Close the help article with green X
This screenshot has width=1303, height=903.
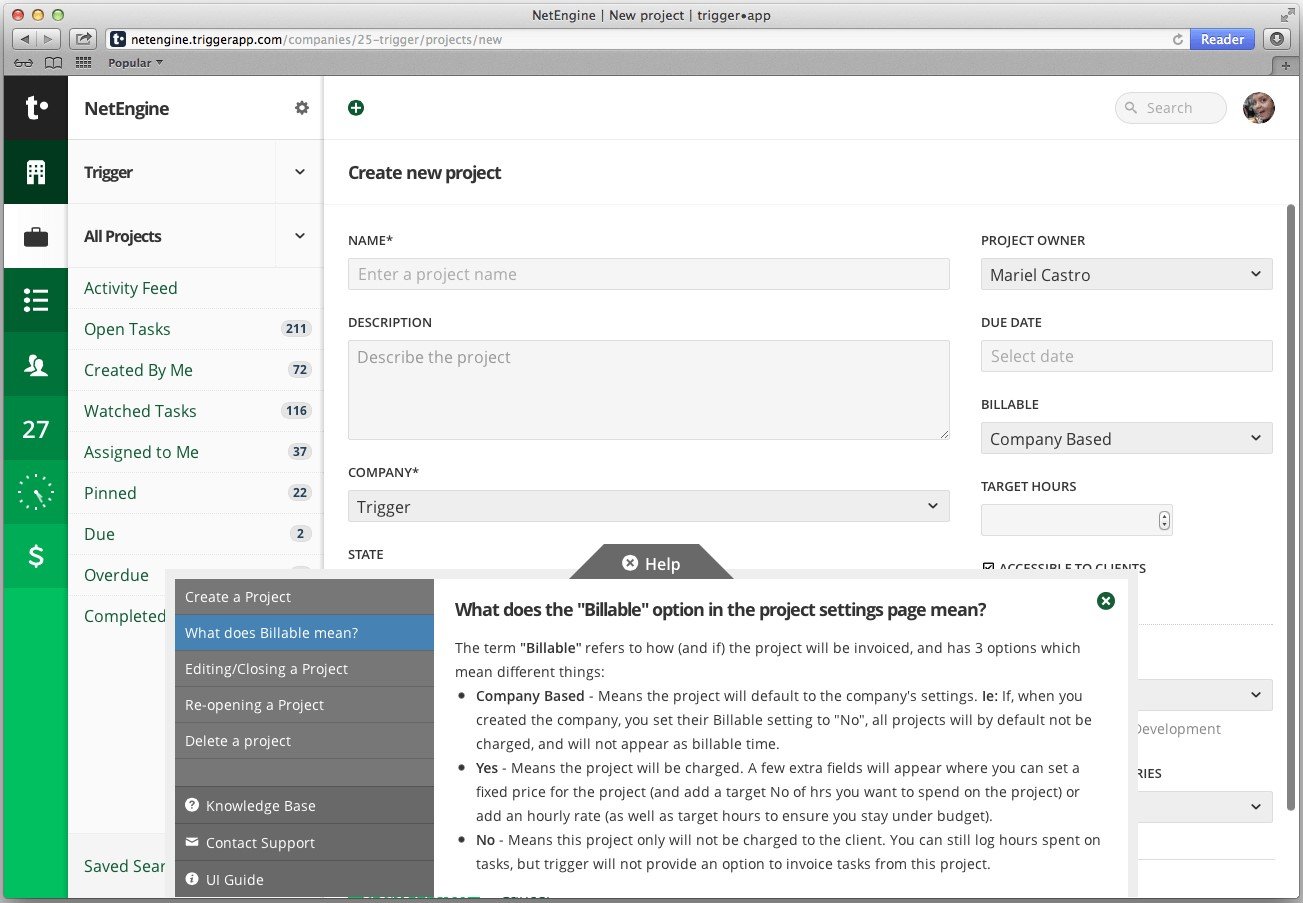(1105, 601)
